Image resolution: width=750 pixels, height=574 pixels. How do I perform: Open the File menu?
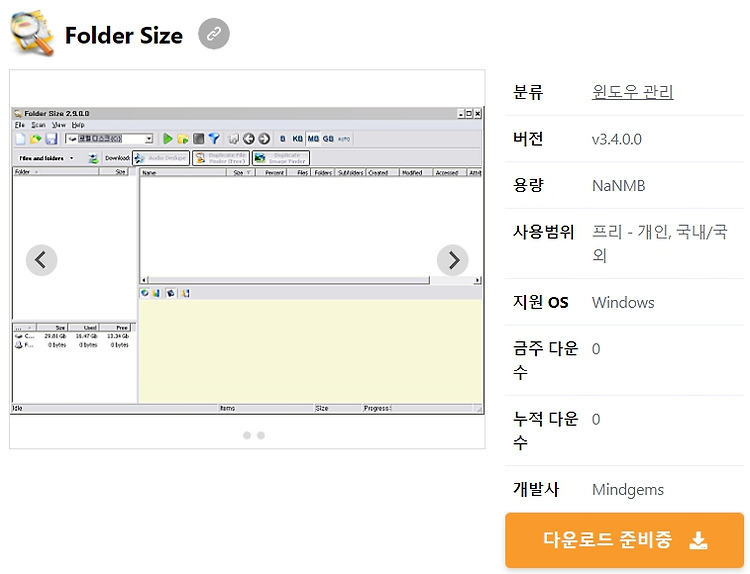(20, 125)
